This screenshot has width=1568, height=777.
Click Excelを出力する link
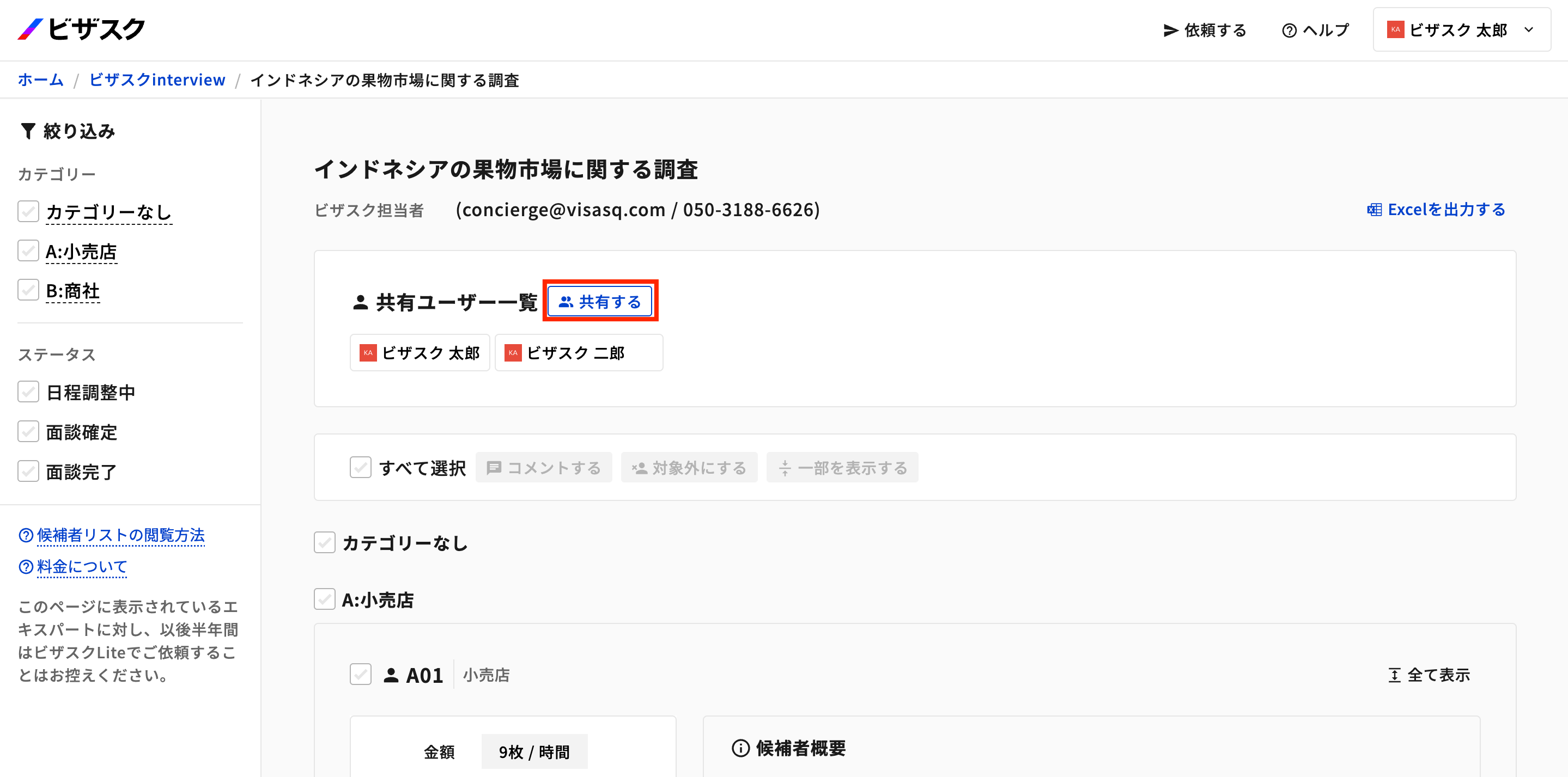point(1436,210)
